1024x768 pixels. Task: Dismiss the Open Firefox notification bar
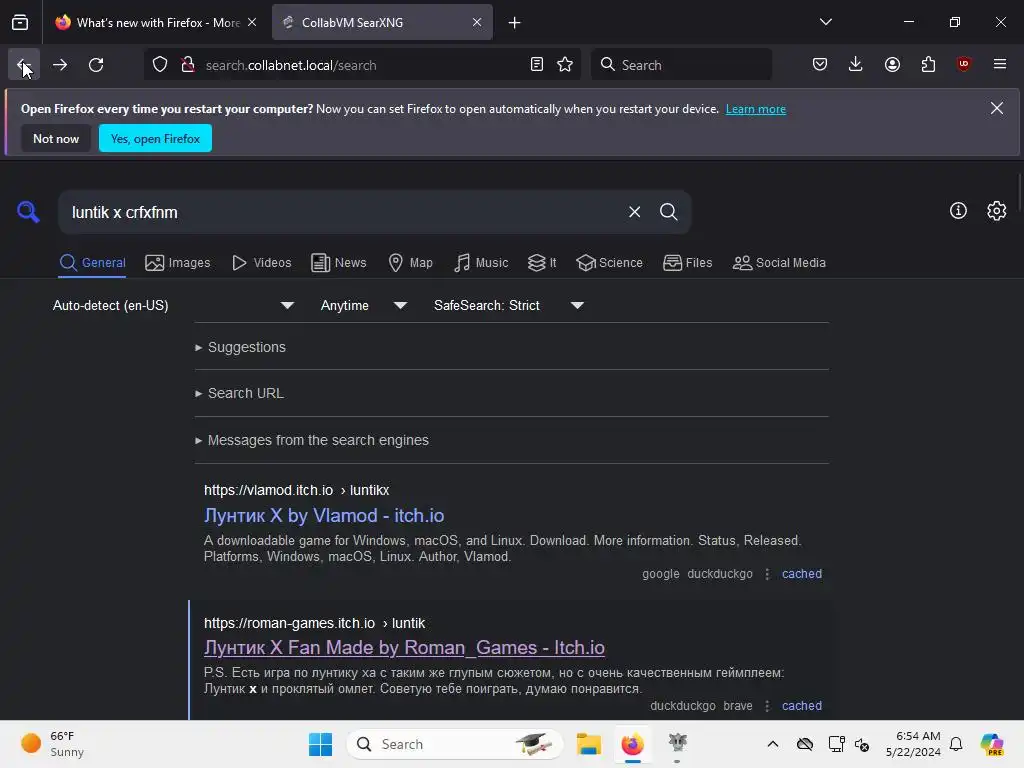[997, 108]
